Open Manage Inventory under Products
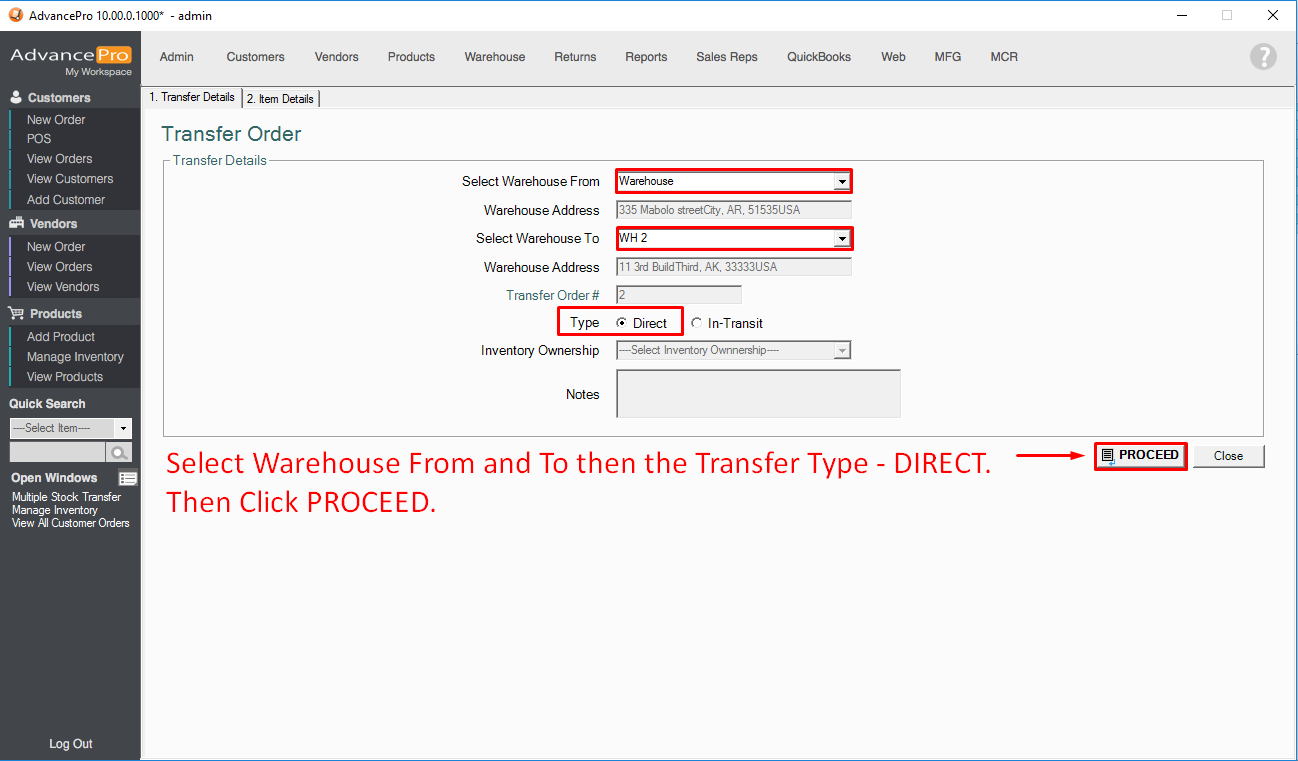Screen dimensions: 1298x761 point(75,357)
